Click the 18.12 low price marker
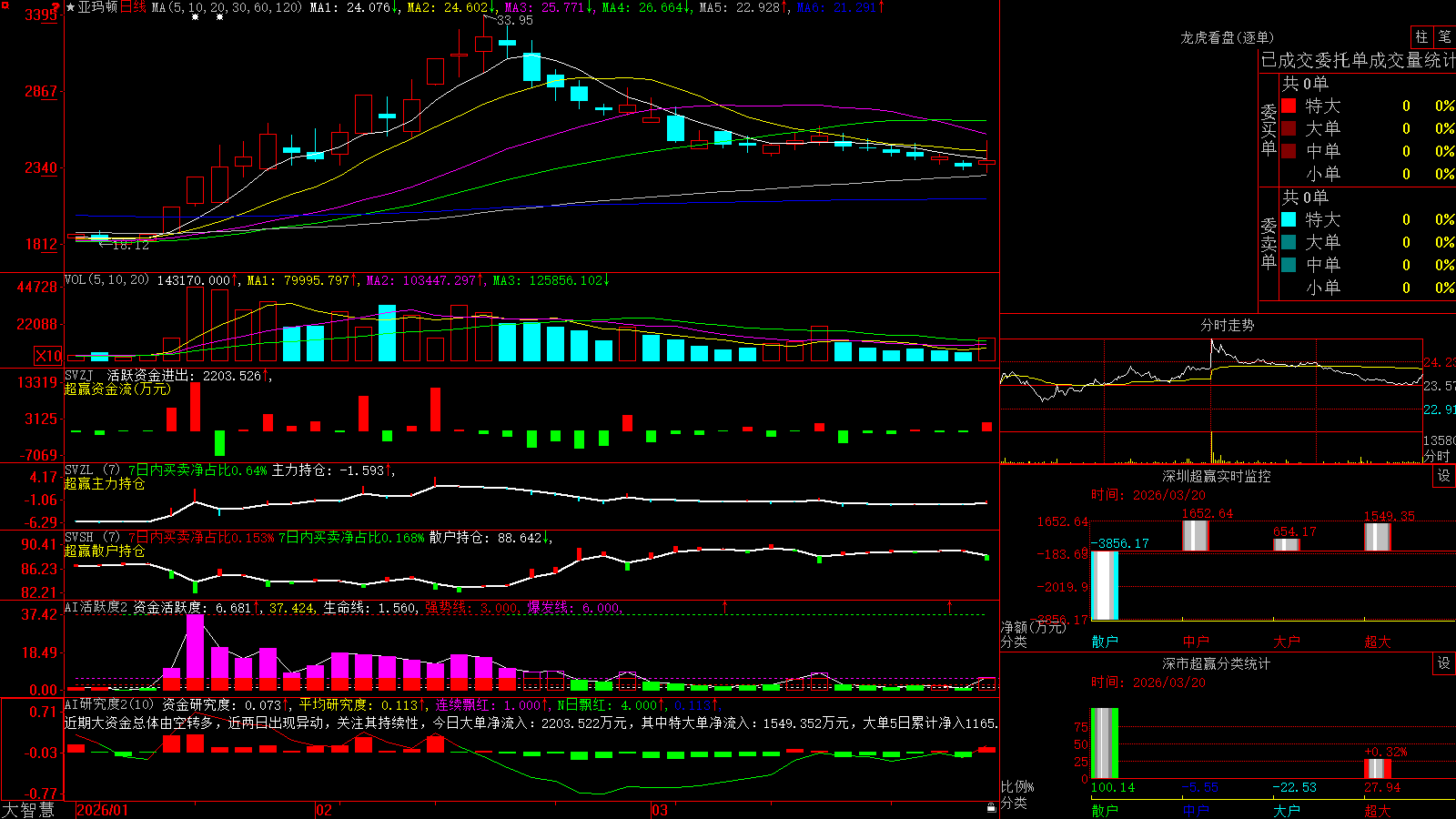 click(x=130, y=245)
